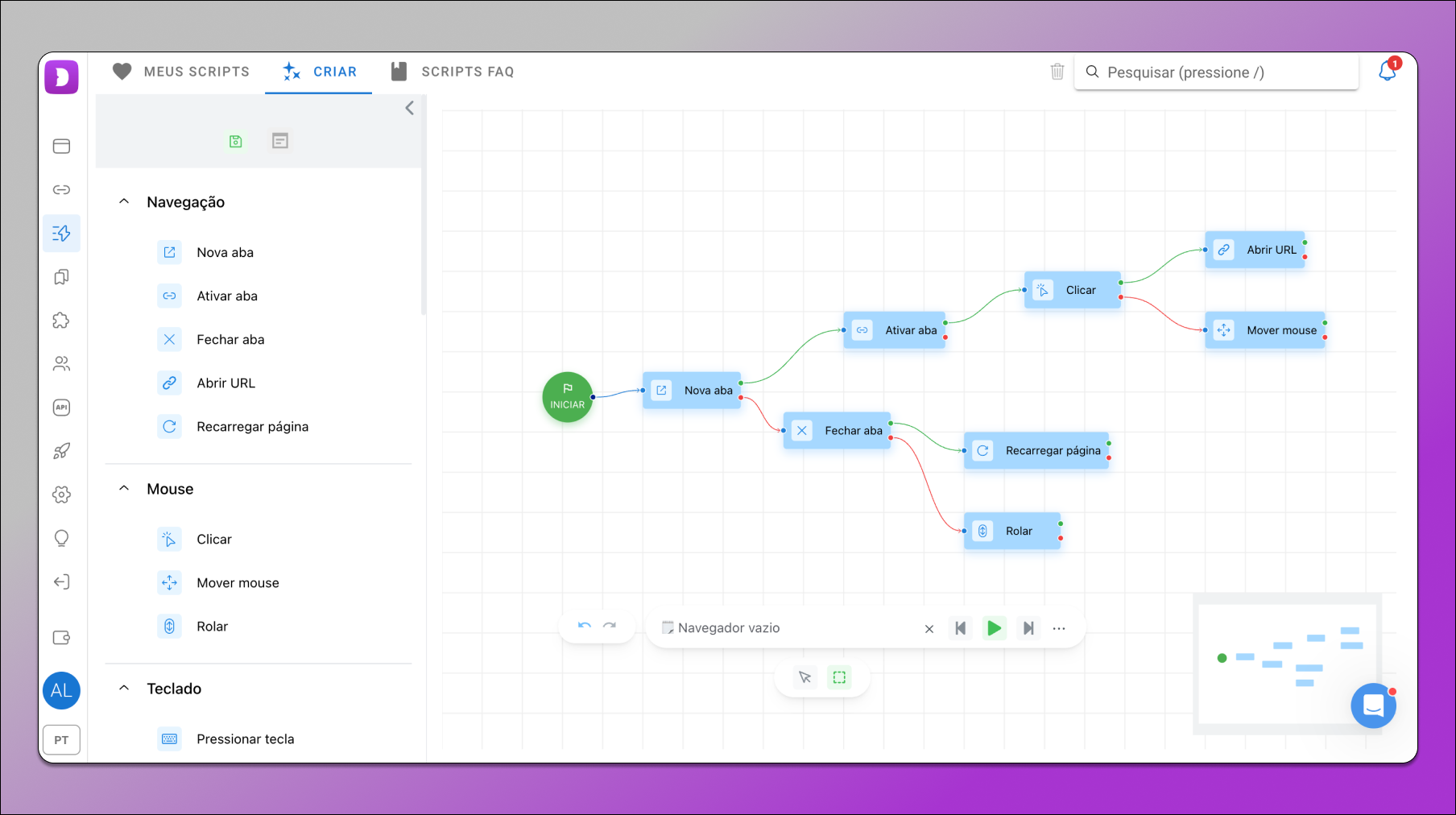This screenshot has width=1456, height=815.
Task: Open the lightbulb tips icon in sidebar
Action: pos(61,538)
